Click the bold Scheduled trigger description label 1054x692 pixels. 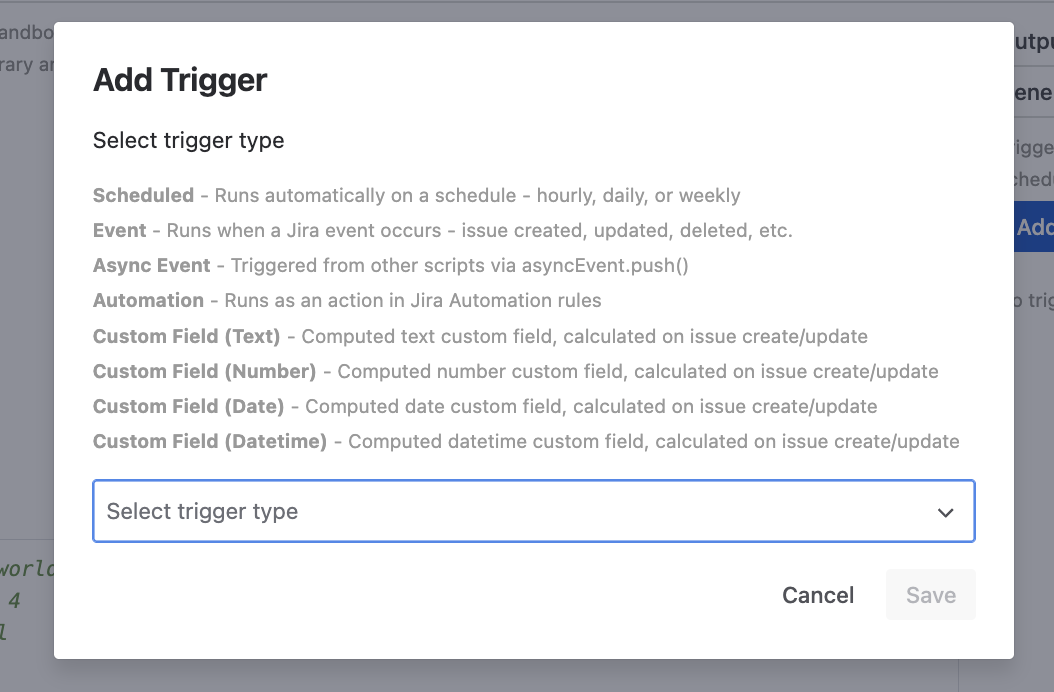(143, 195)
